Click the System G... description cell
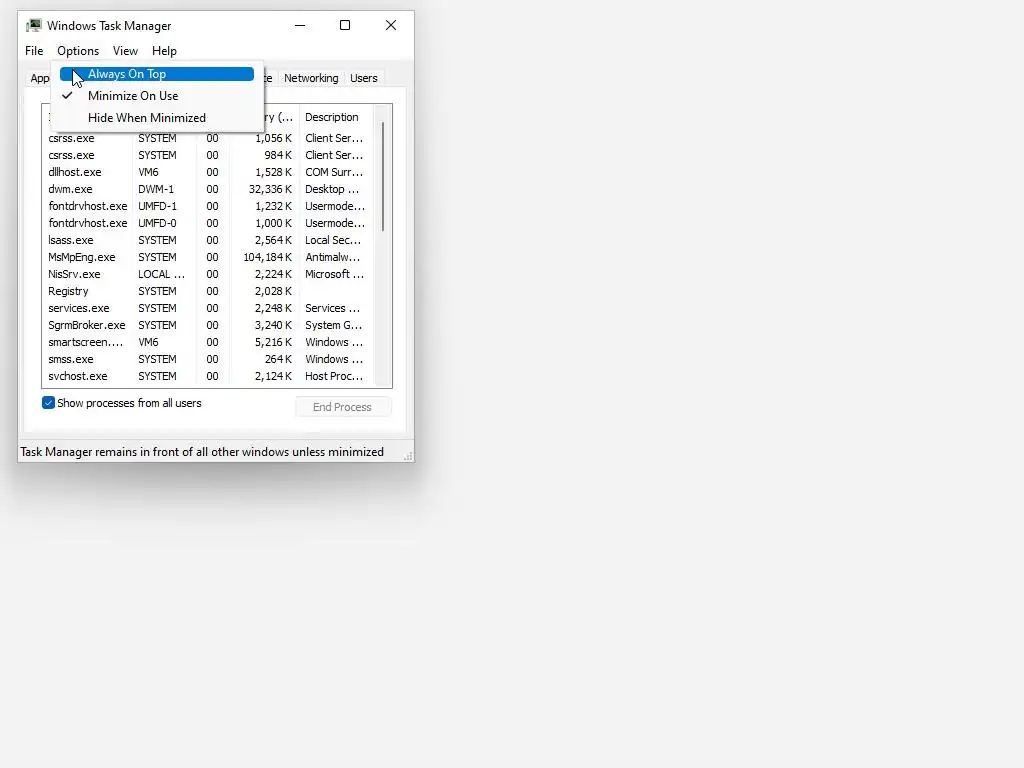This screenshot has width=1024, height=768. (333, 325)
